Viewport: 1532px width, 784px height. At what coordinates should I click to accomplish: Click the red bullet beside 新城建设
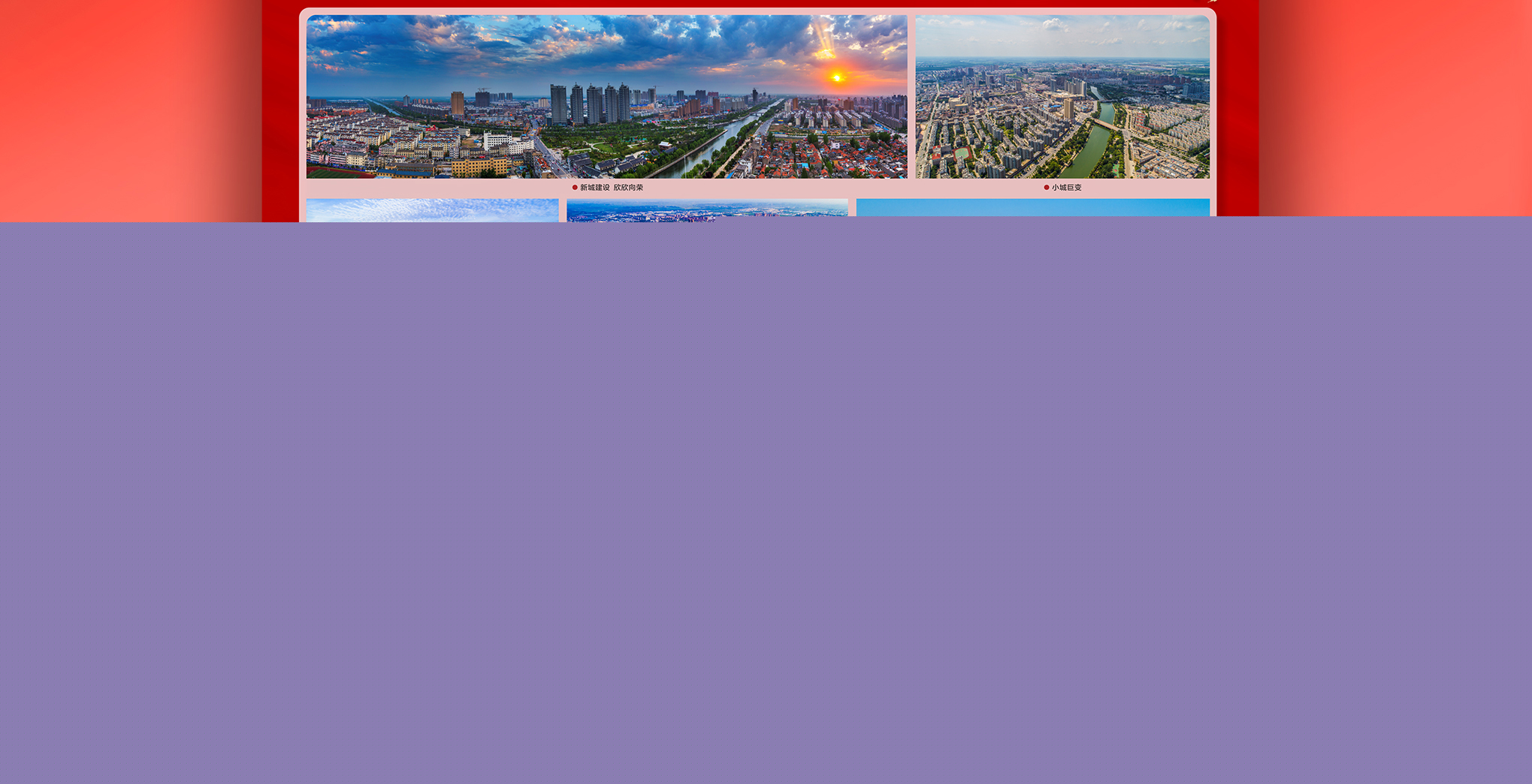click(x=575, y=188)
